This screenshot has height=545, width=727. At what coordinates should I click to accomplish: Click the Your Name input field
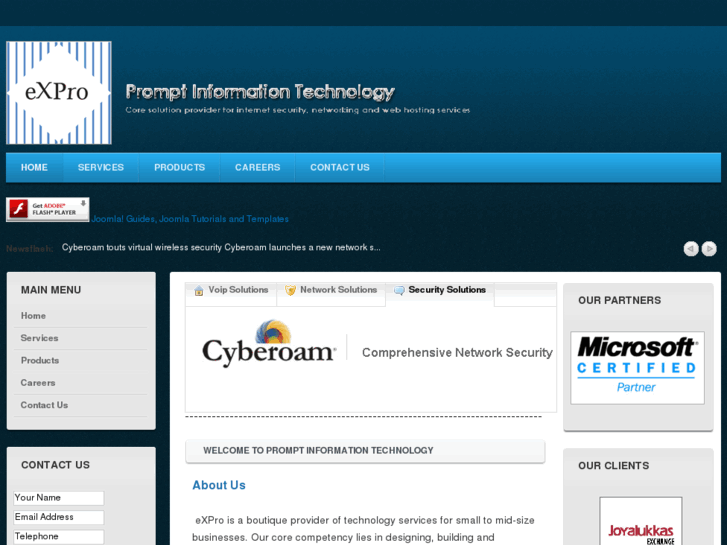[59, 498]
